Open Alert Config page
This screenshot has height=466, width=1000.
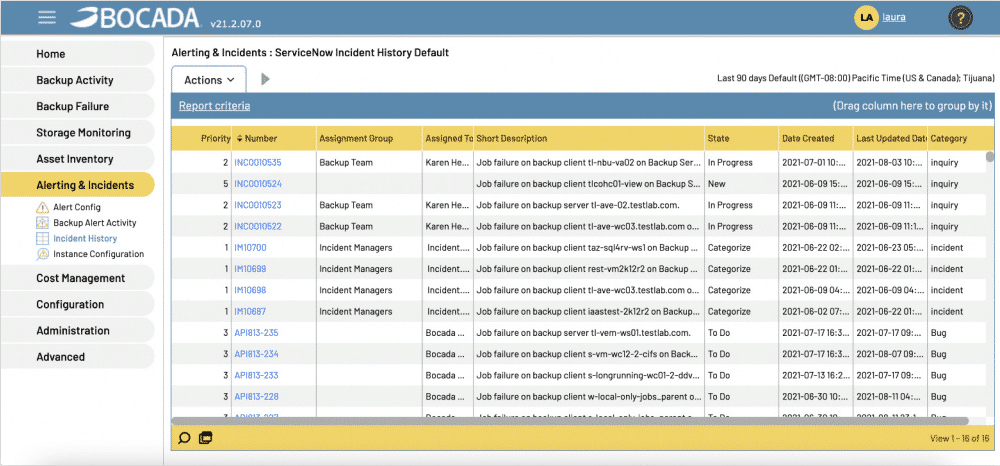pos(77,207)
